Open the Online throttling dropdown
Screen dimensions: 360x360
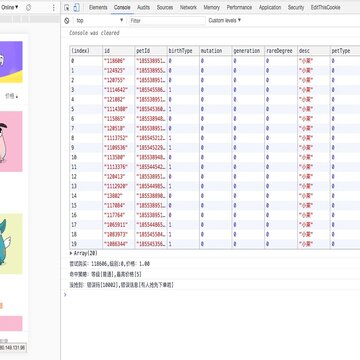coord(9,7)
